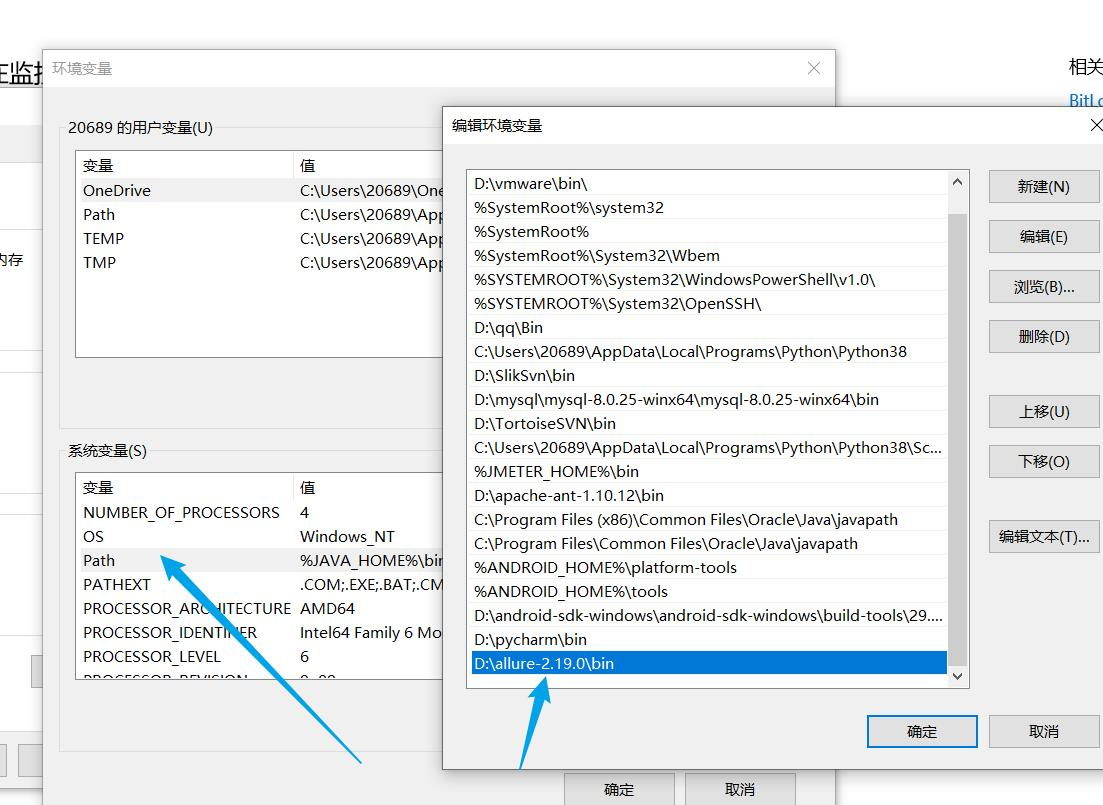Cancel with 取消 in 编辑环境变量 dialog
The image size is (1103, 805).
coord(1044,731)
